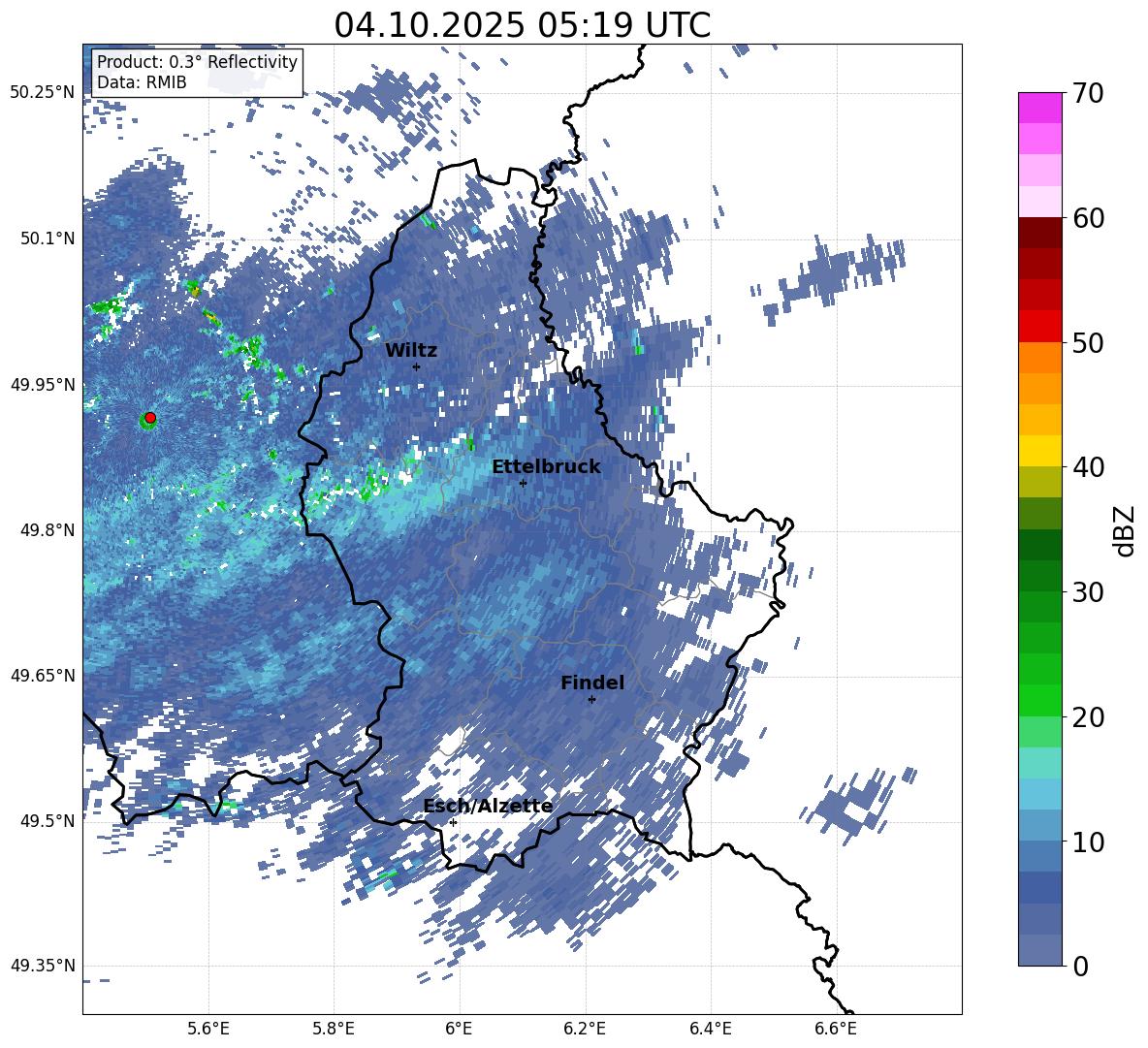Click the bright magenta swatch atop colorbar
The width and height of the screenshot is (1148, 1048).
click(x=1039, y=108)
